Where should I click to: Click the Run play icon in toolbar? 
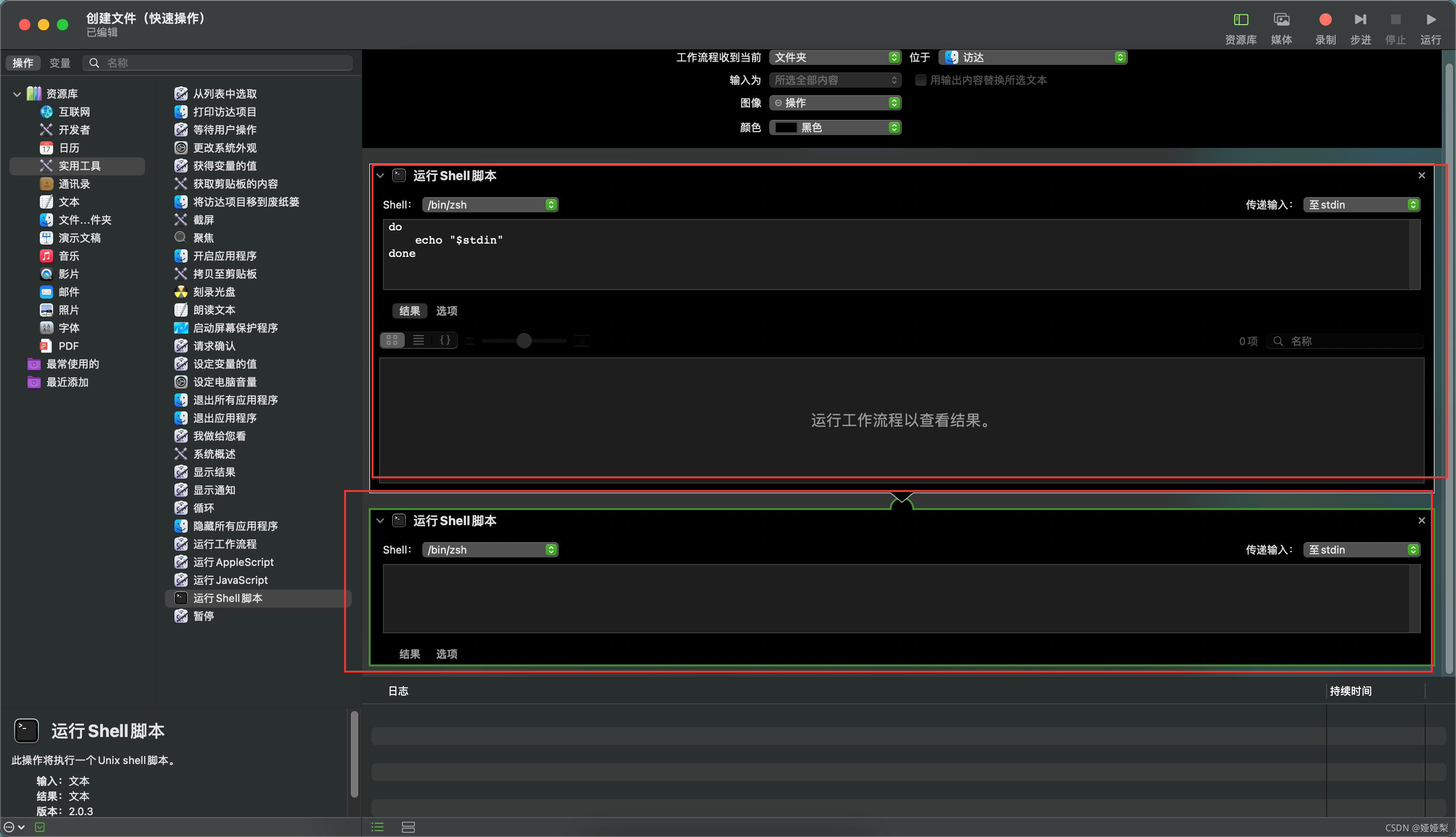pyautogui.click(x=1431, y=20)
